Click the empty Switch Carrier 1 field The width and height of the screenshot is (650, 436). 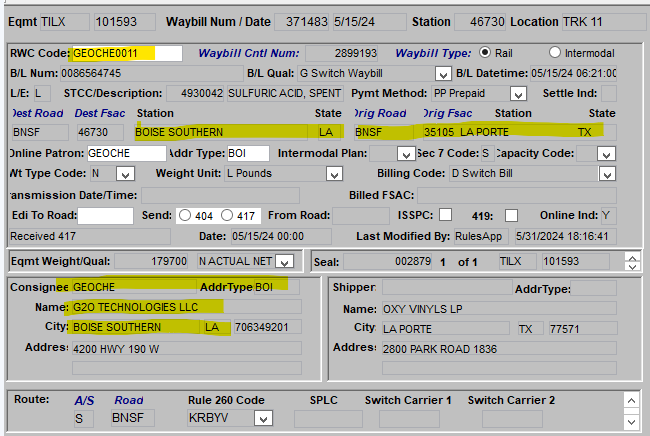click(x=409, y=419)
